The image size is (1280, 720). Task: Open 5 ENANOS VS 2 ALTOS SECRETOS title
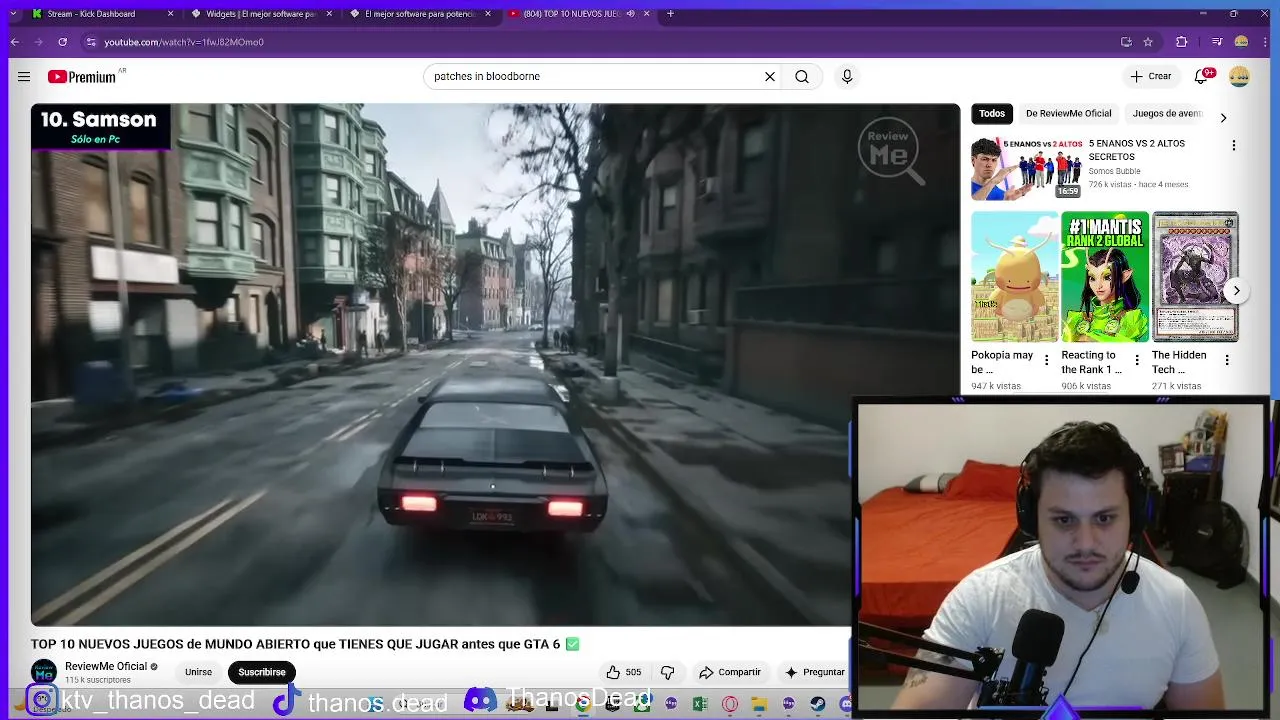click(1137, 150)
